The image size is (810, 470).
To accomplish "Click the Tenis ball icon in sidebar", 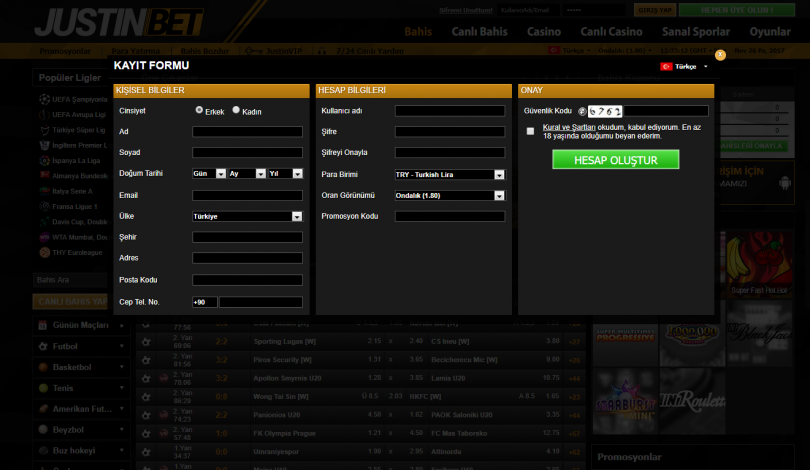I will point(43,388).
